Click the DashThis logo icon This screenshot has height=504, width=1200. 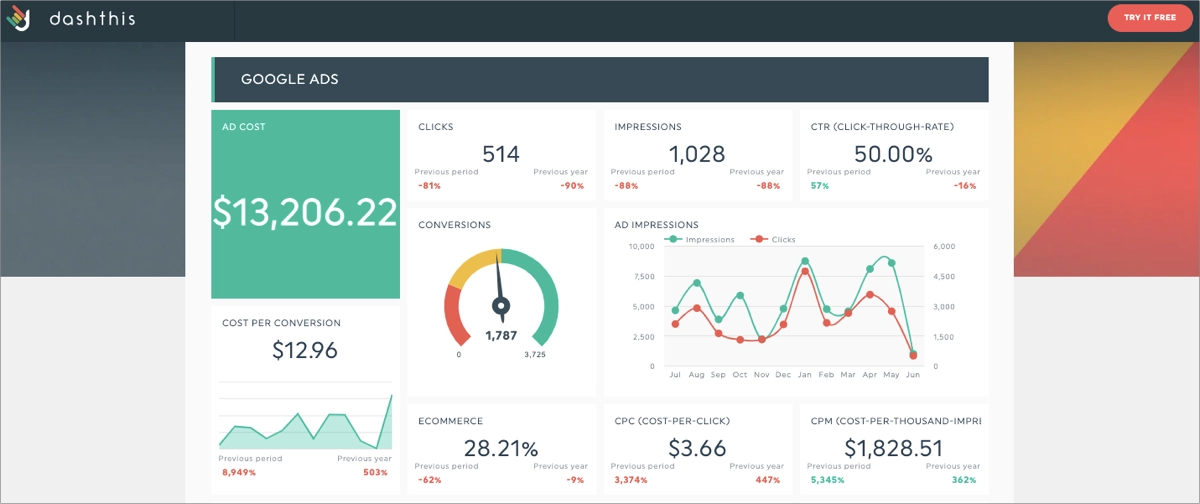(x=19, y=18)
